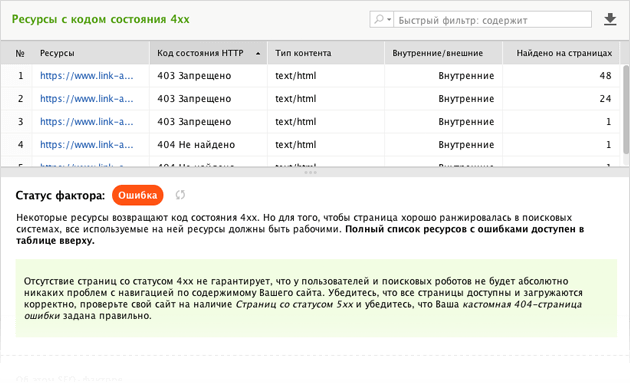
Task: Sort by Тип контента column header
Action: [x=303, y=53]
